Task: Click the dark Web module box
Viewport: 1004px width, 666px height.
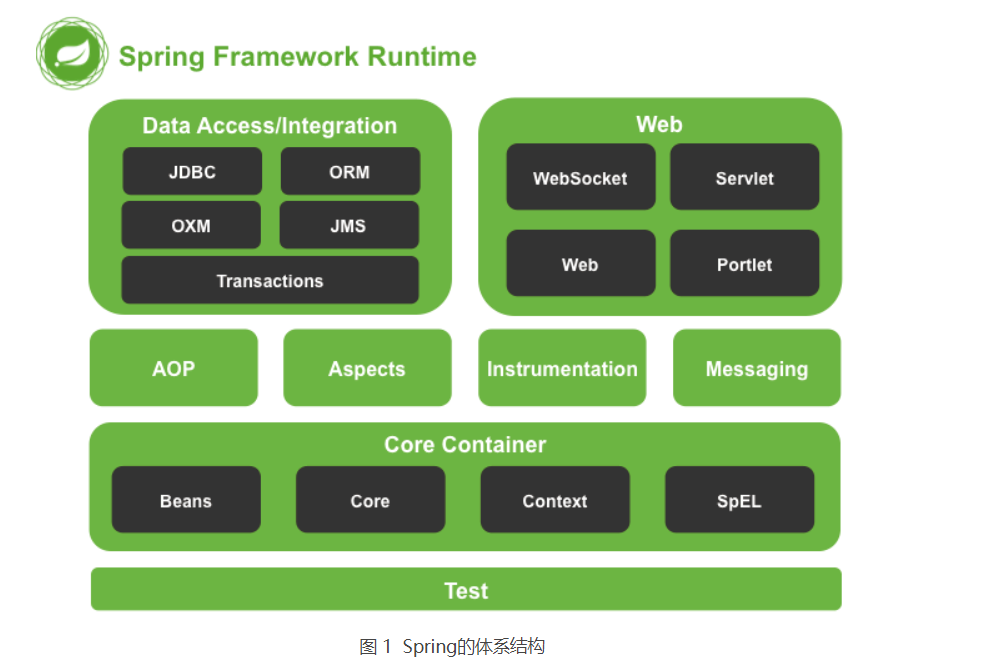Action: 581,264
